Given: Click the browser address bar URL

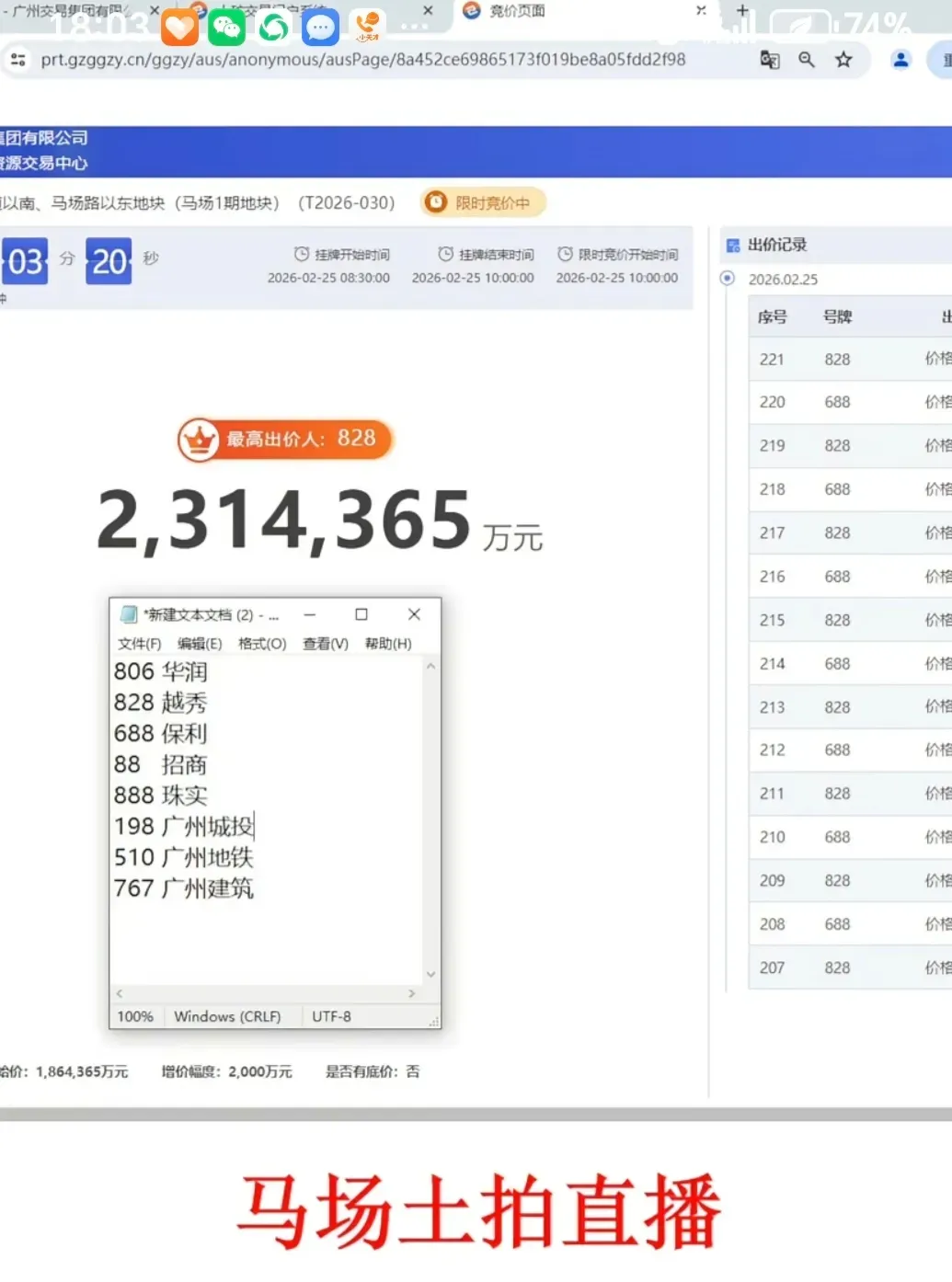Looking at the screenshot, I should [362, 60].
